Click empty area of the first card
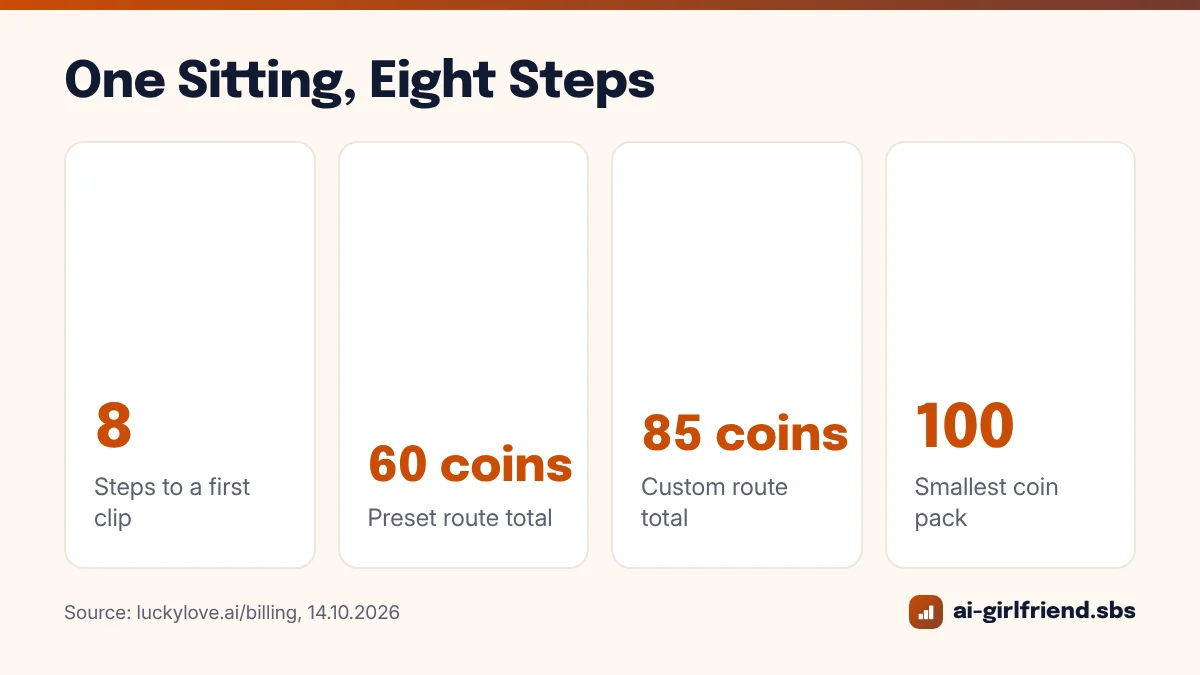This screenshot has height=675, width=1200. 190,270
